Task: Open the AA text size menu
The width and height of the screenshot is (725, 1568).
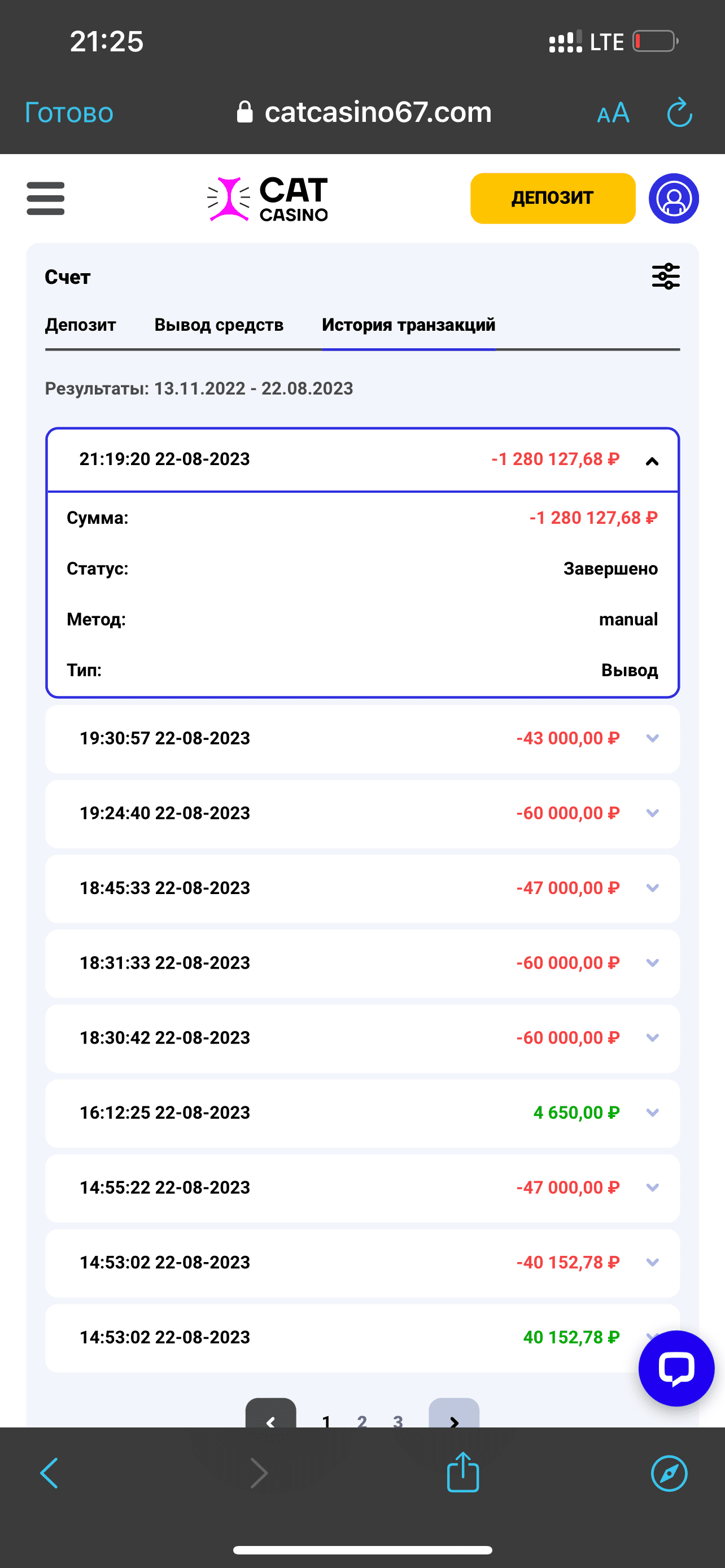Action: 613,113
